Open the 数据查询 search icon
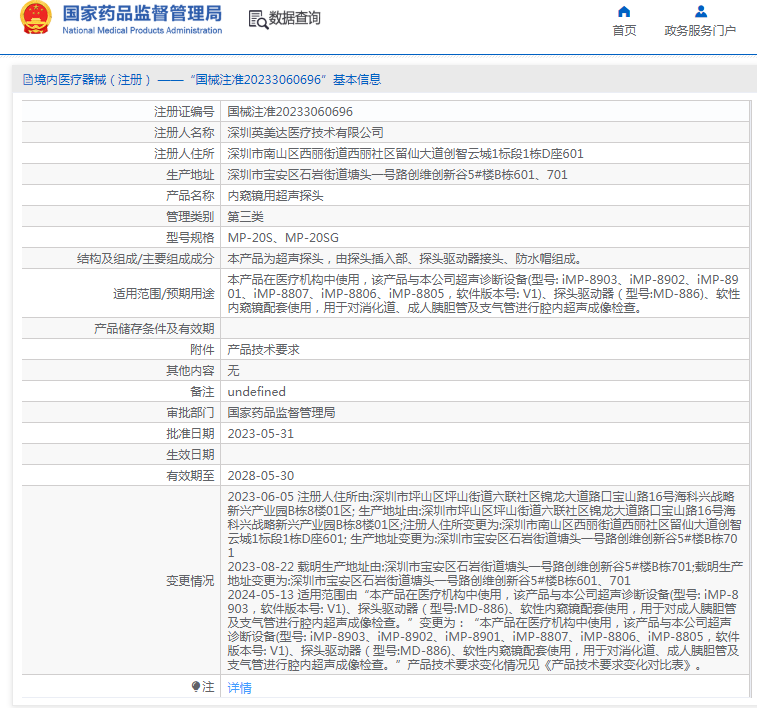The image size is (757, 708). (x=258, y=19)
